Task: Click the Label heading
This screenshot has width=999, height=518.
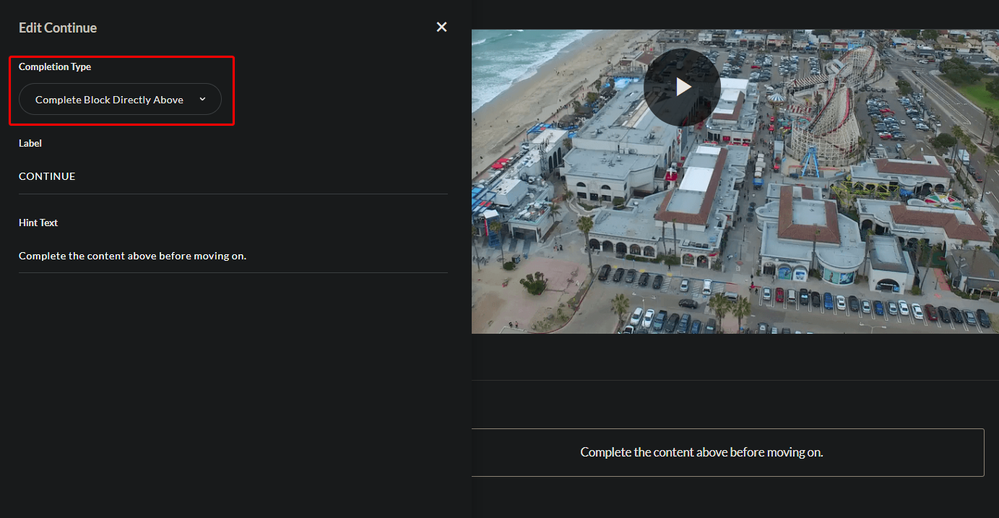Action: point(30,143)
